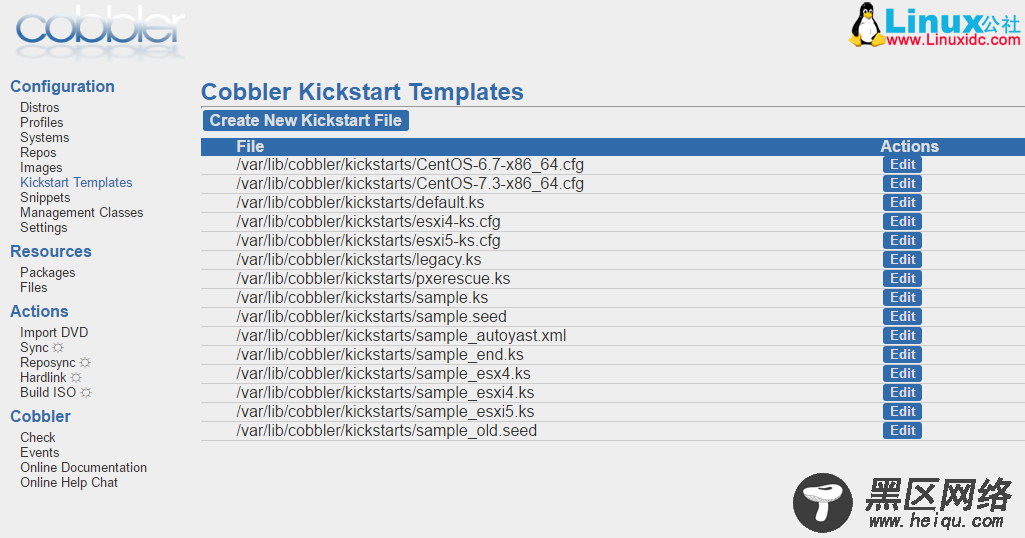Go to Profiles page
Viewport: 1025px width, 538px height.
pyautogui.click(x=41, y=122)
